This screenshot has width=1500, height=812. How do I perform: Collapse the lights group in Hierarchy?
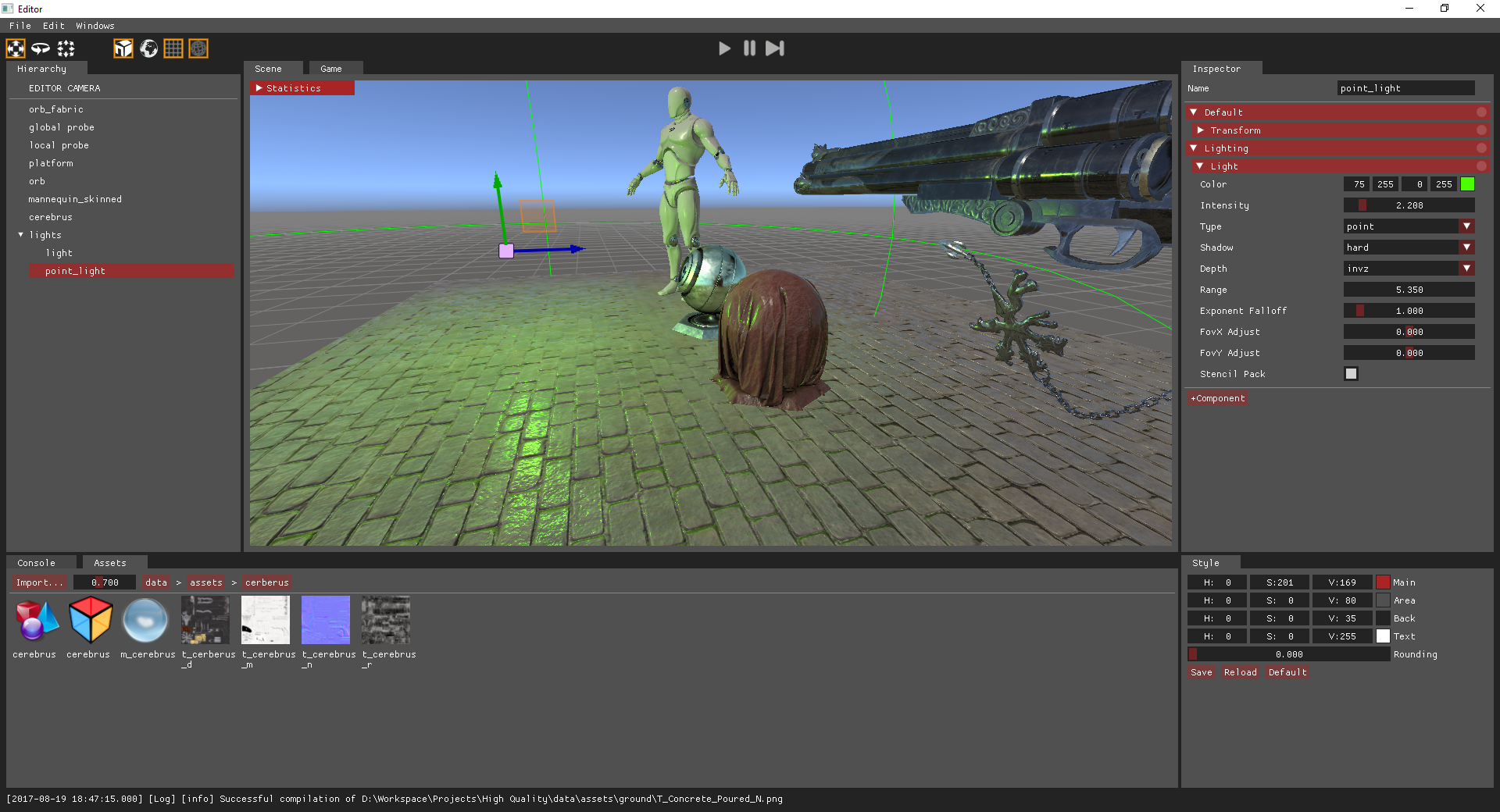21,234
